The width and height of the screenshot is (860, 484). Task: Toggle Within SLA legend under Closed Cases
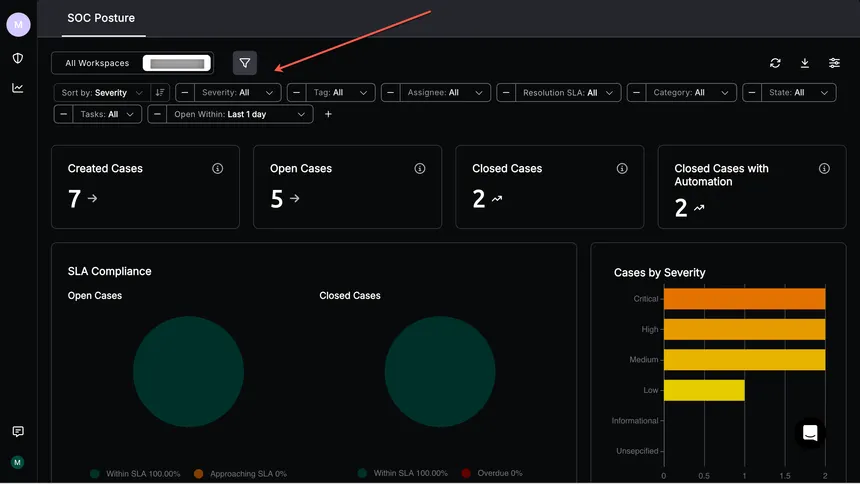(403, 473)
